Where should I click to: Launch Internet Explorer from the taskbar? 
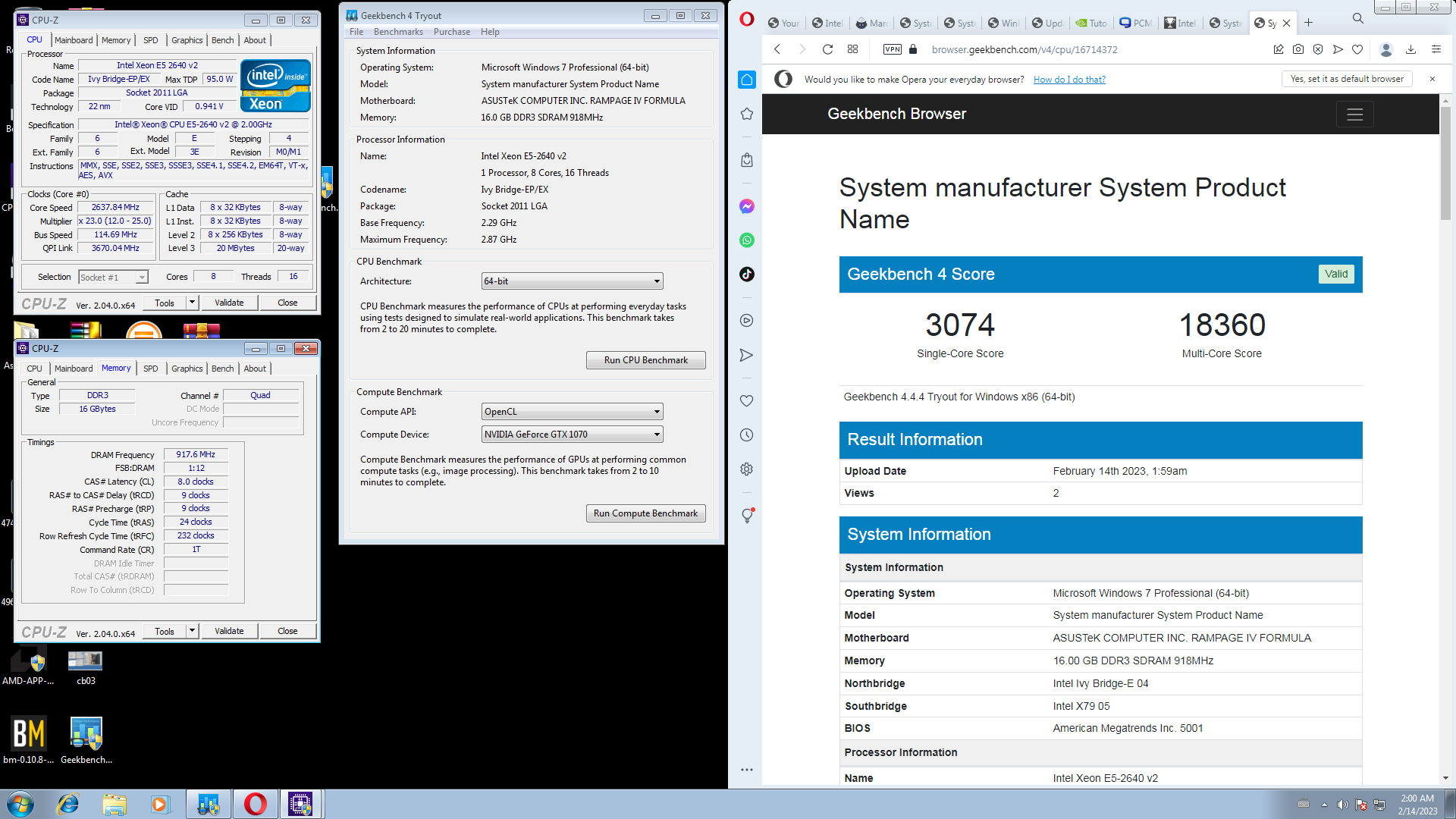click(x=68, y=804)
